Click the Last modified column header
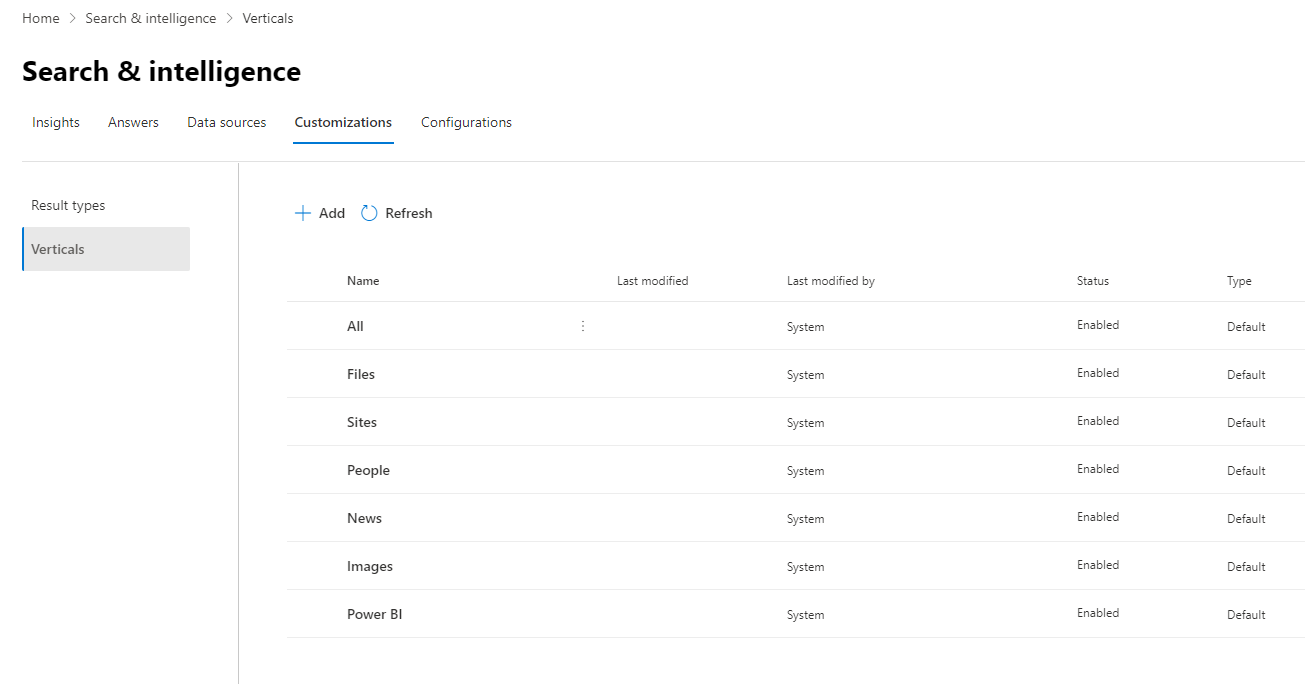The height and width of the screenshot is (684, 1305). pos(652,281)
